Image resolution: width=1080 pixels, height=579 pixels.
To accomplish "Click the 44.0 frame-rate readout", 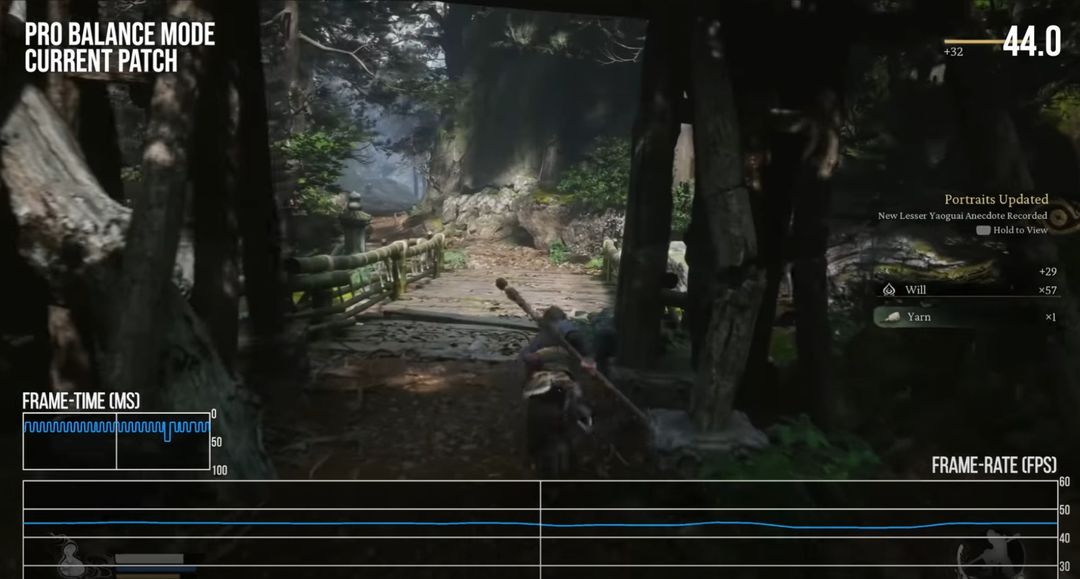I will [x=1031, y=42].
